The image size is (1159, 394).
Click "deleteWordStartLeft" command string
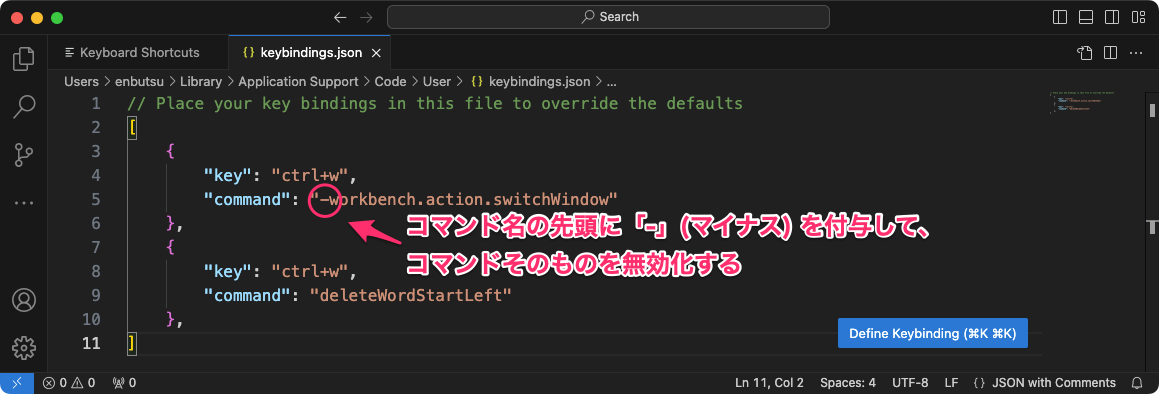click(410, 295)
